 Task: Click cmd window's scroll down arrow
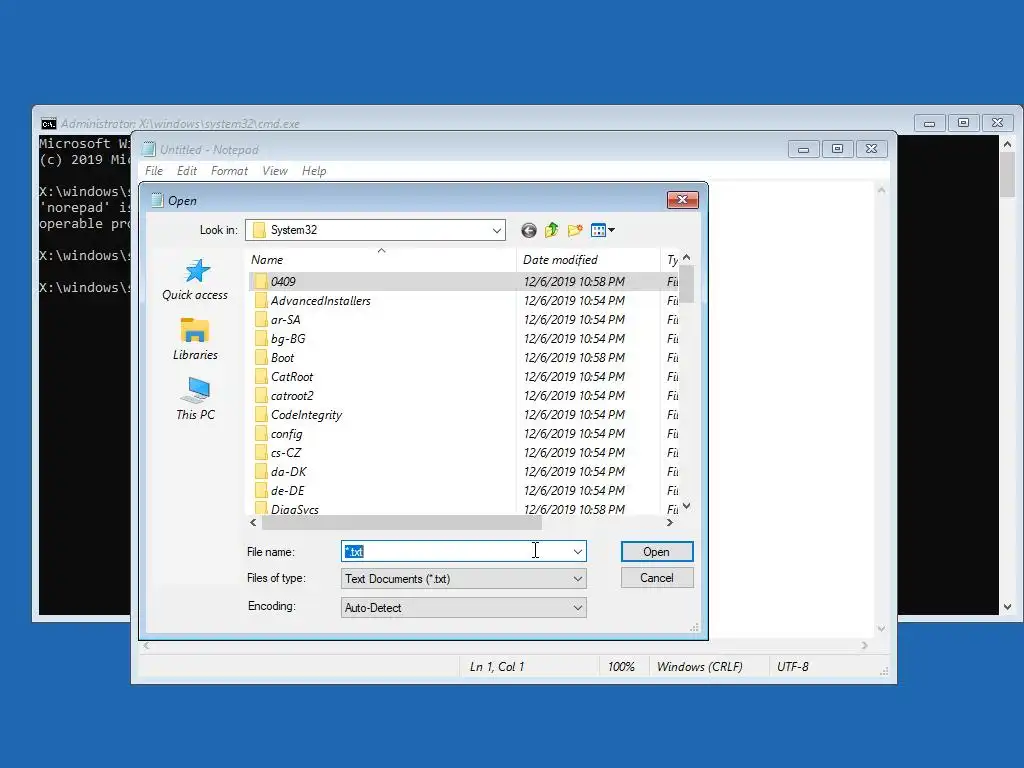click(1007, 607)
